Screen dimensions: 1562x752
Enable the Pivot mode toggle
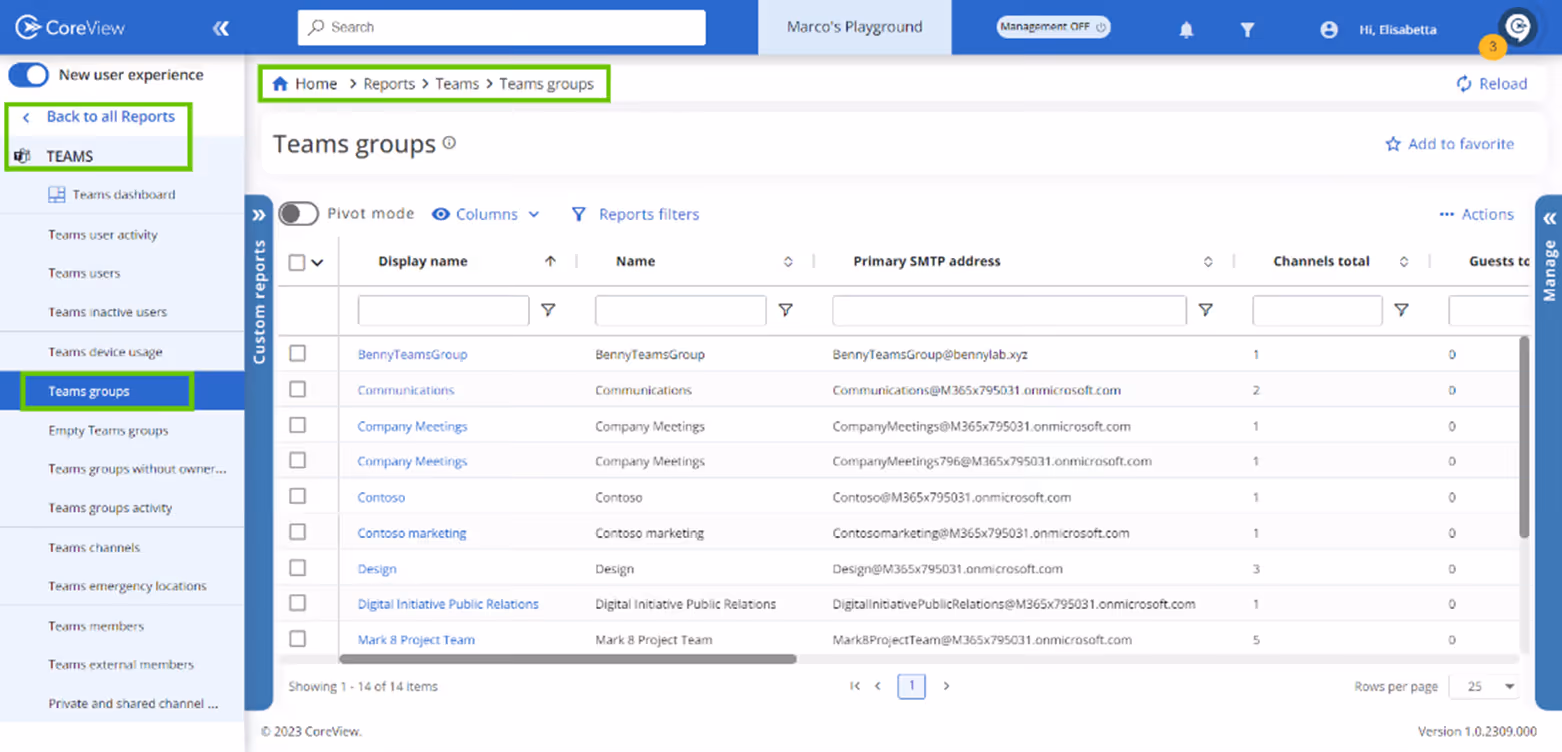point(297,213)
